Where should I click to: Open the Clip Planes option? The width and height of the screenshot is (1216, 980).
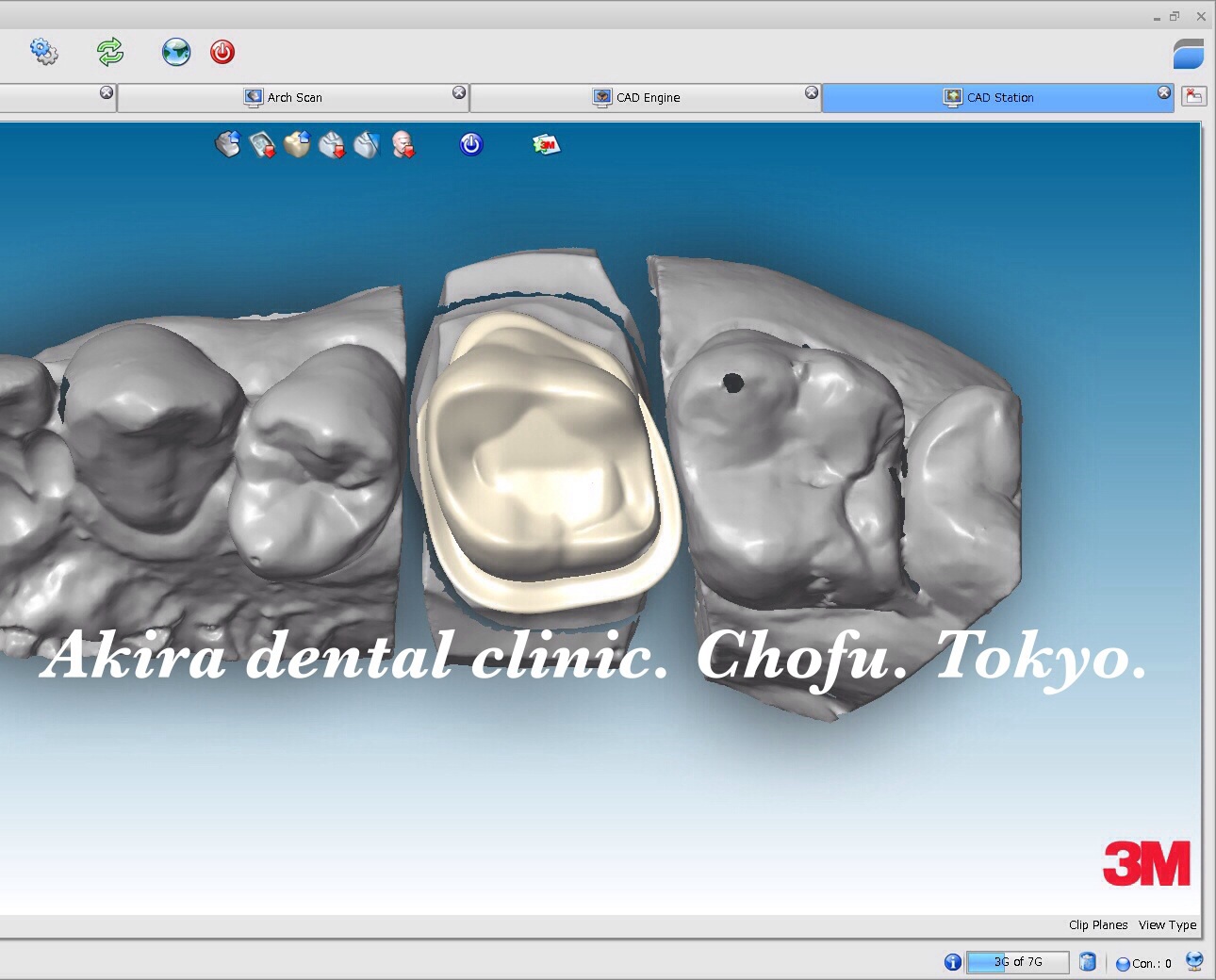(1098, 924)
